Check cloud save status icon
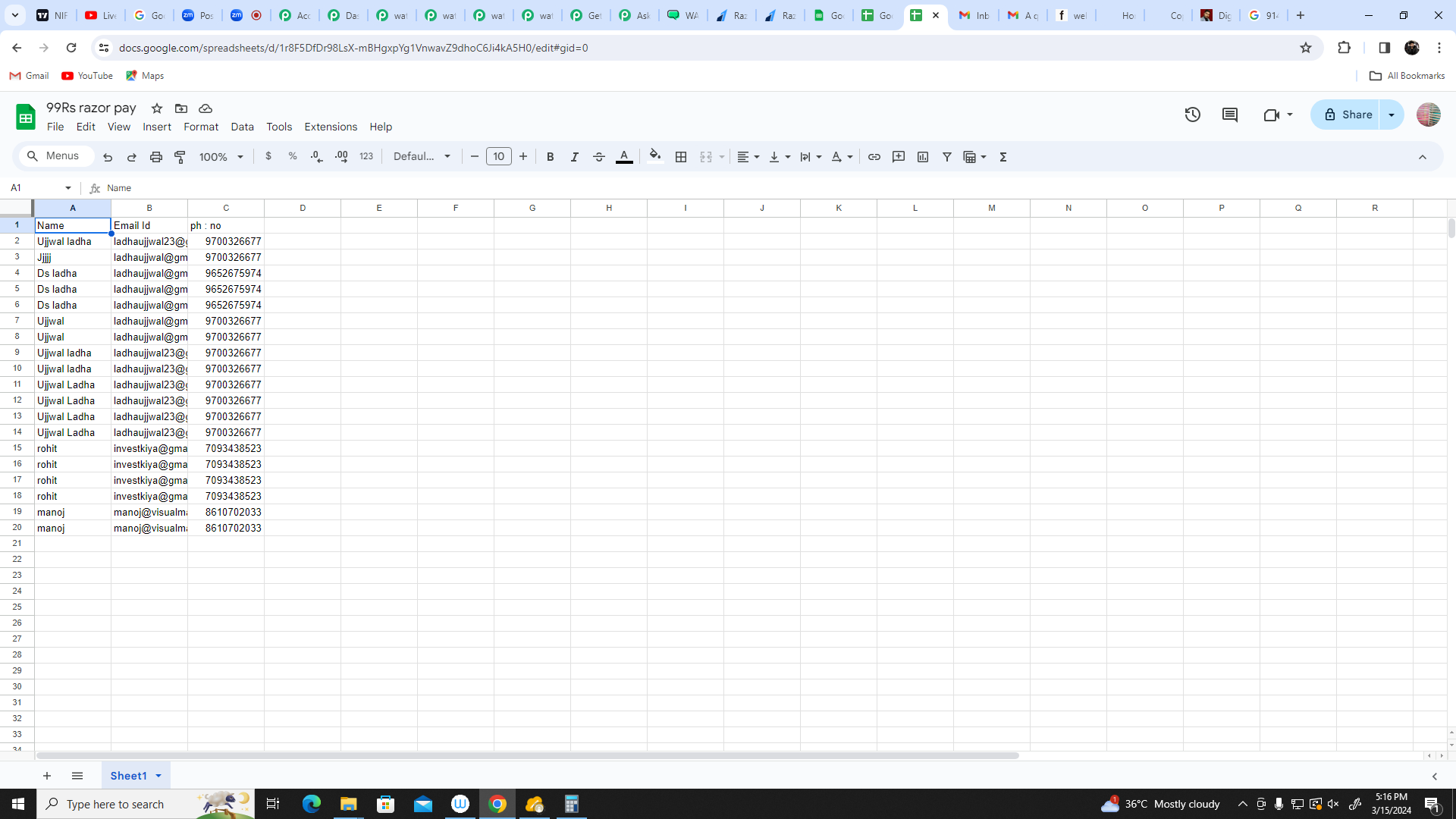The height and width of the screenshot is (819, 1456). [x=206, y=108]
